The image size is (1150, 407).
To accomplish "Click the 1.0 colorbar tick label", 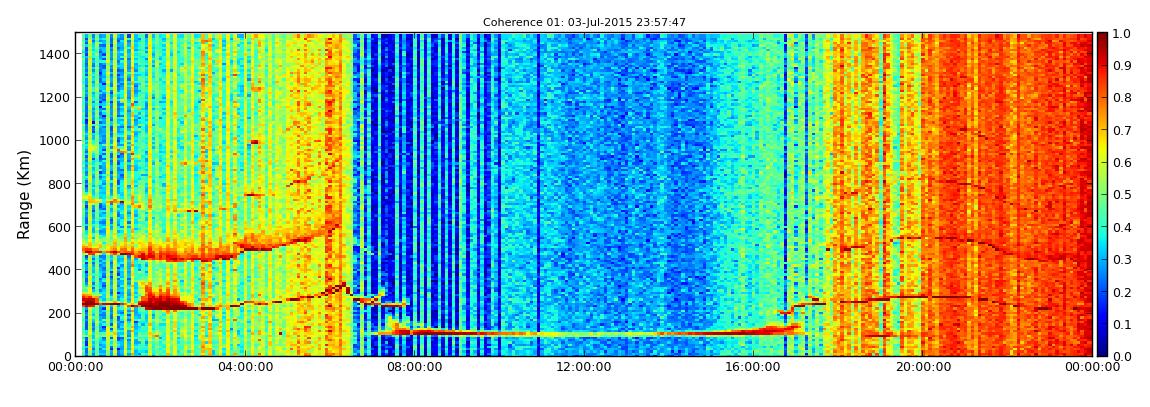I will (x=1121, y=34).
